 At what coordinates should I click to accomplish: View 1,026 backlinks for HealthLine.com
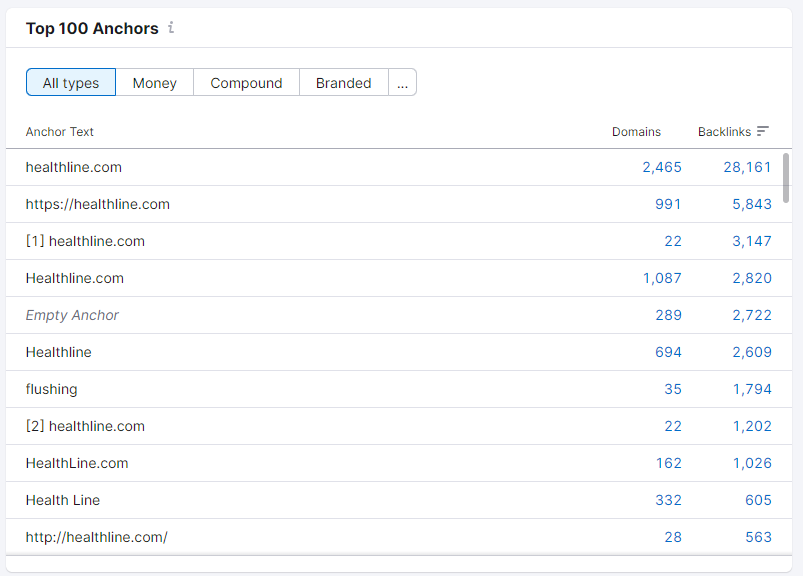[x=752, y=463]
